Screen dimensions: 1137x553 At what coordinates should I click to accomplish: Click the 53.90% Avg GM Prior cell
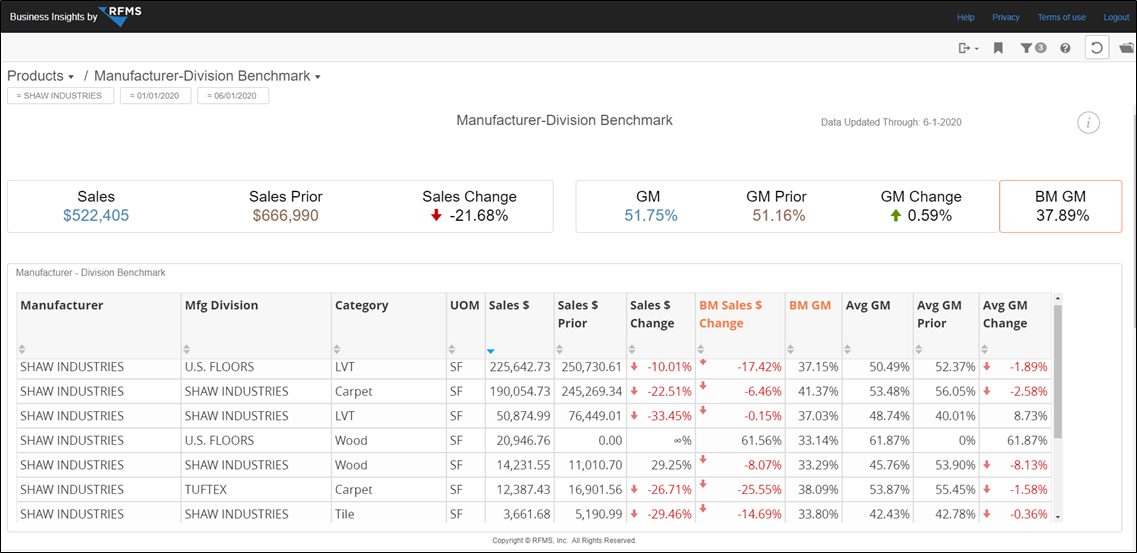coord(946,465)
